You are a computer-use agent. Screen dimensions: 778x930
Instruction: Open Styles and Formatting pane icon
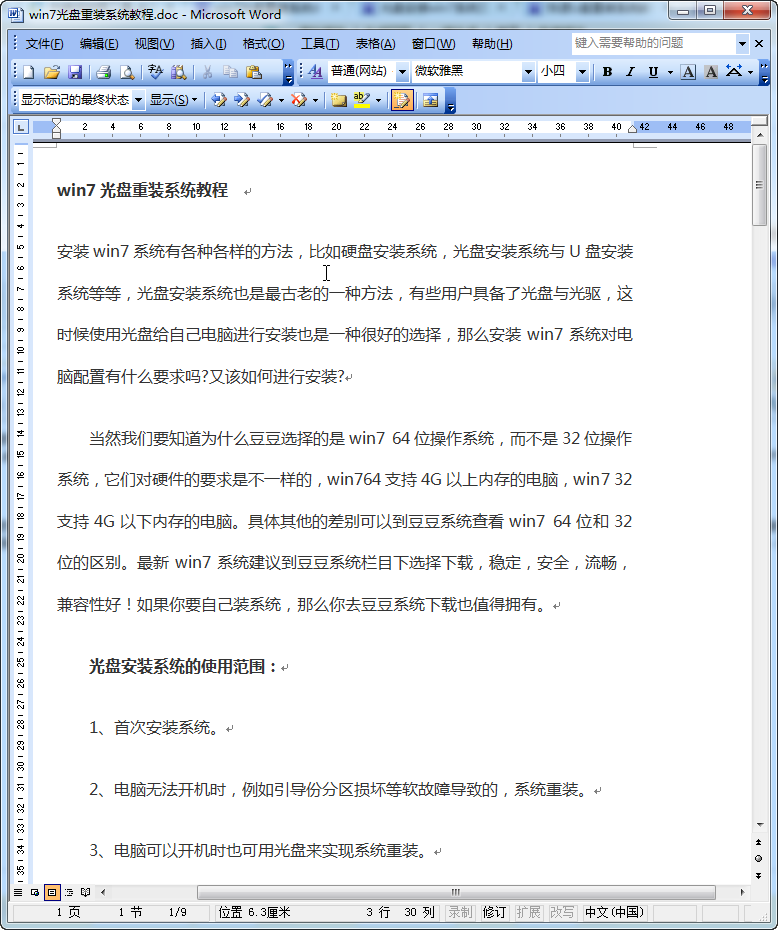tap(315, 72)
